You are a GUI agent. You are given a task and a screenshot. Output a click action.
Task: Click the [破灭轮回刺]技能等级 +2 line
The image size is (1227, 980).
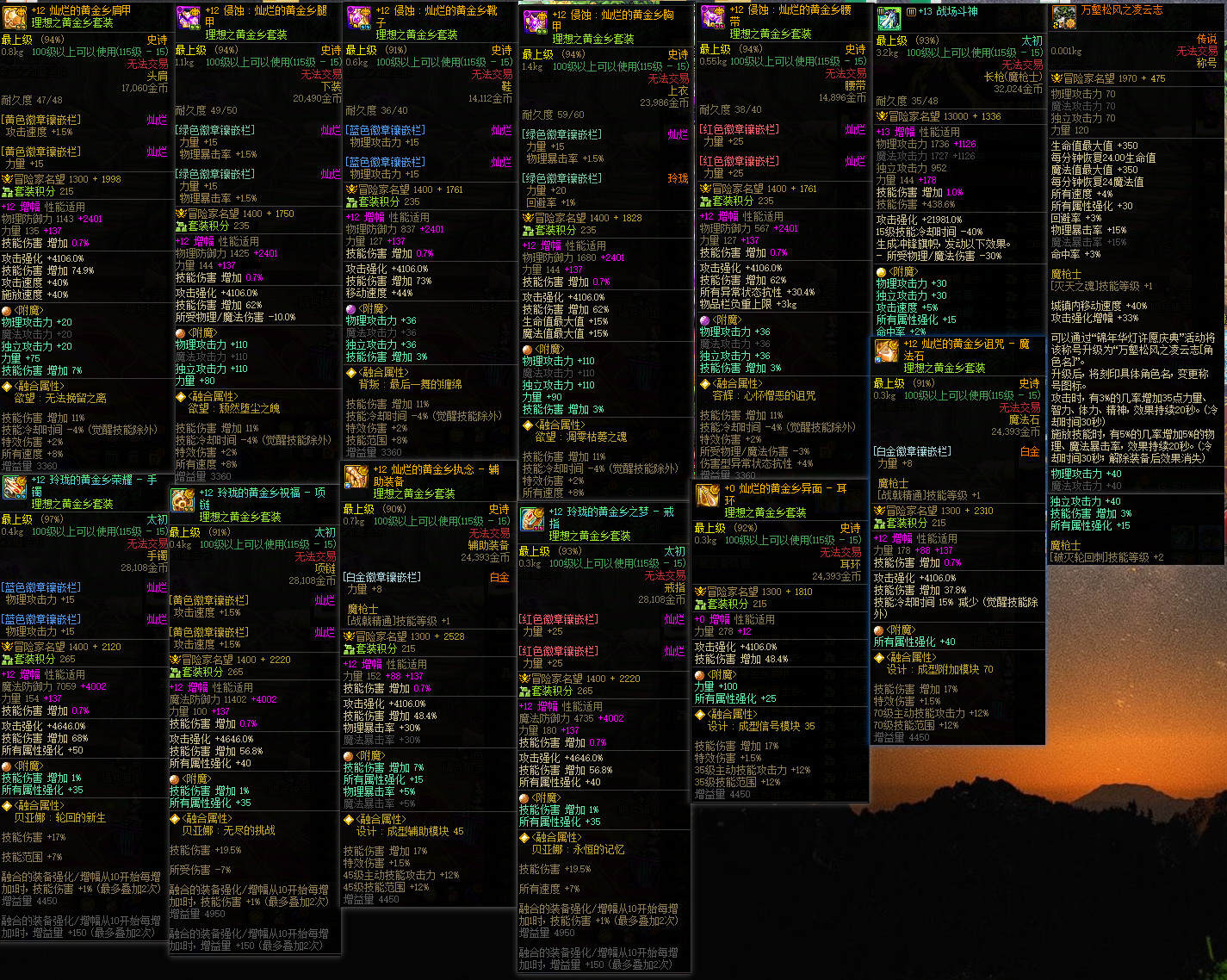click(1107, 557)
